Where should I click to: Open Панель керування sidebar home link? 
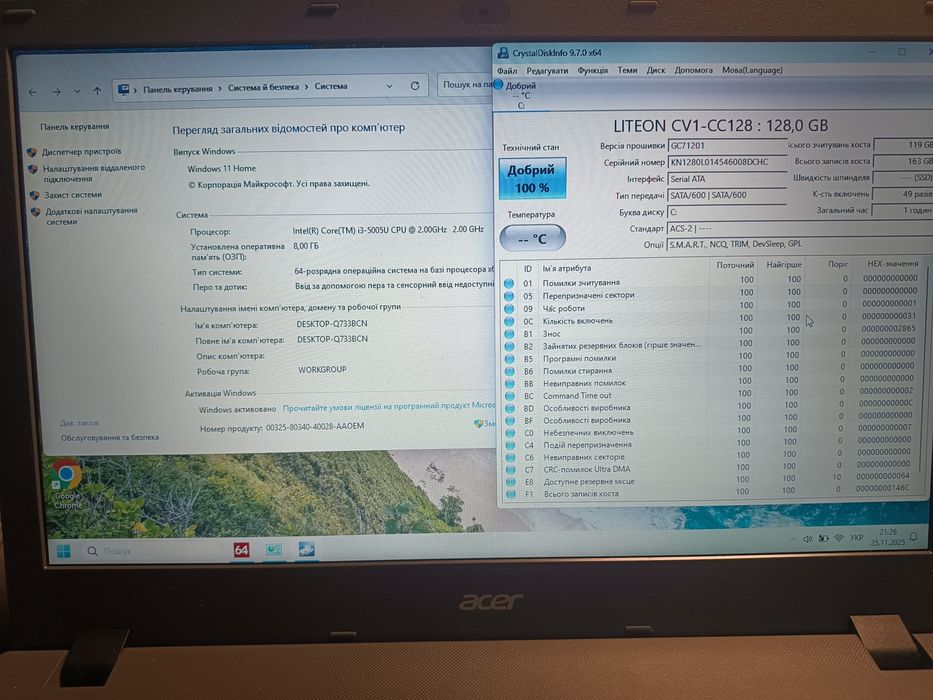tap(74, 127)
